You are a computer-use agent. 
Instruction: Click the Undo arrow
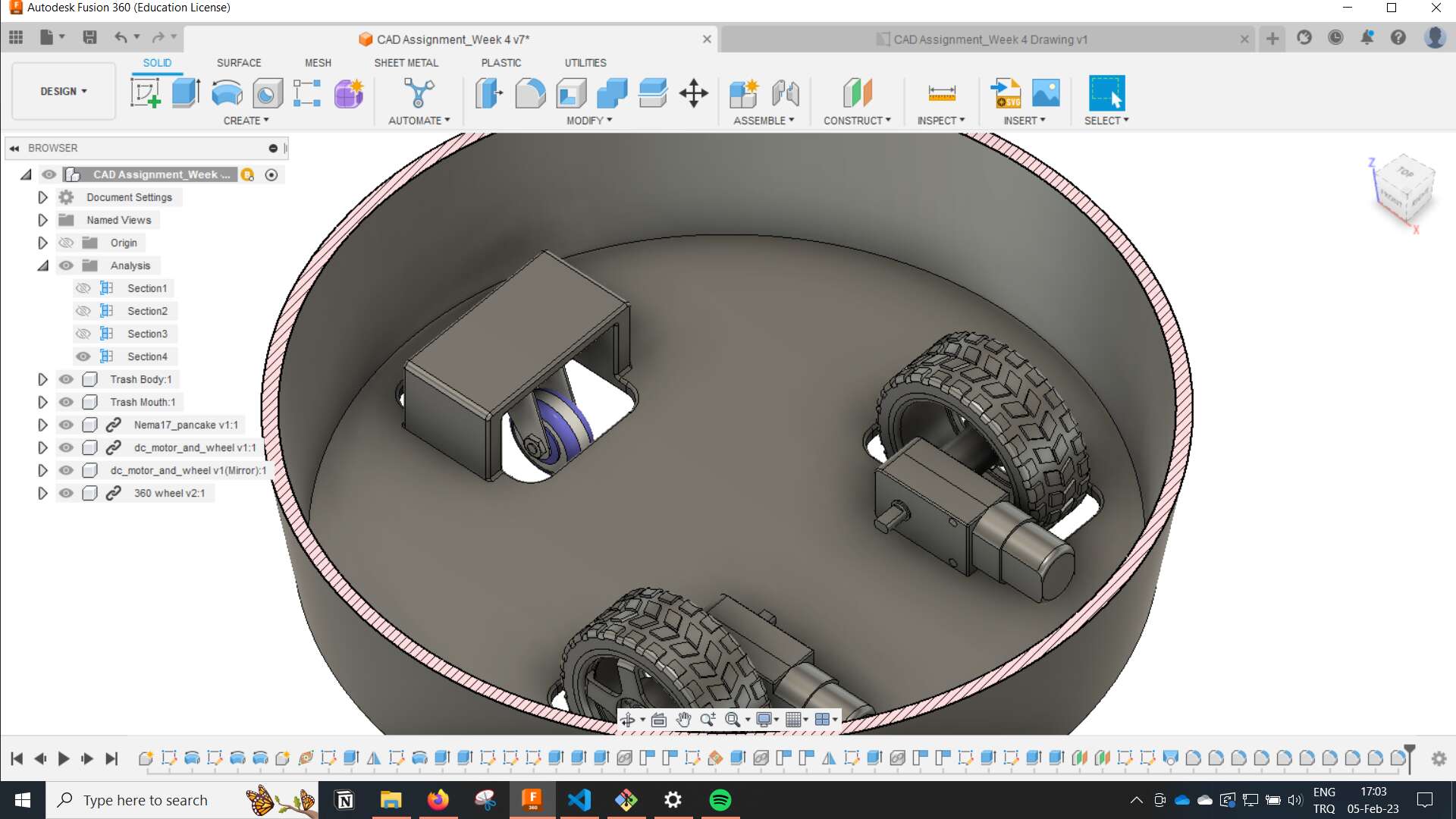click(121, 36)
